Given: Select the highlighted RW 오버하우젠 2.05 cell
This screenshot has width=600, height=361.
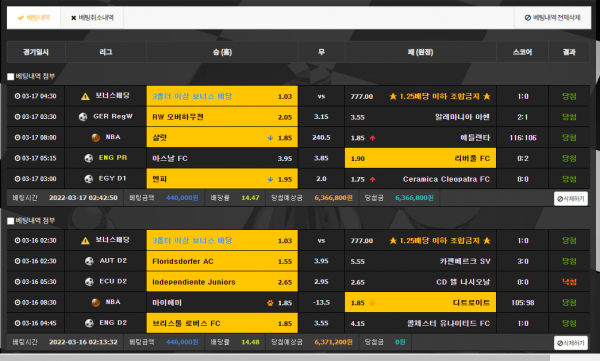Looking at the screenshot, I should pyautogui.click(x=222, y=117).
